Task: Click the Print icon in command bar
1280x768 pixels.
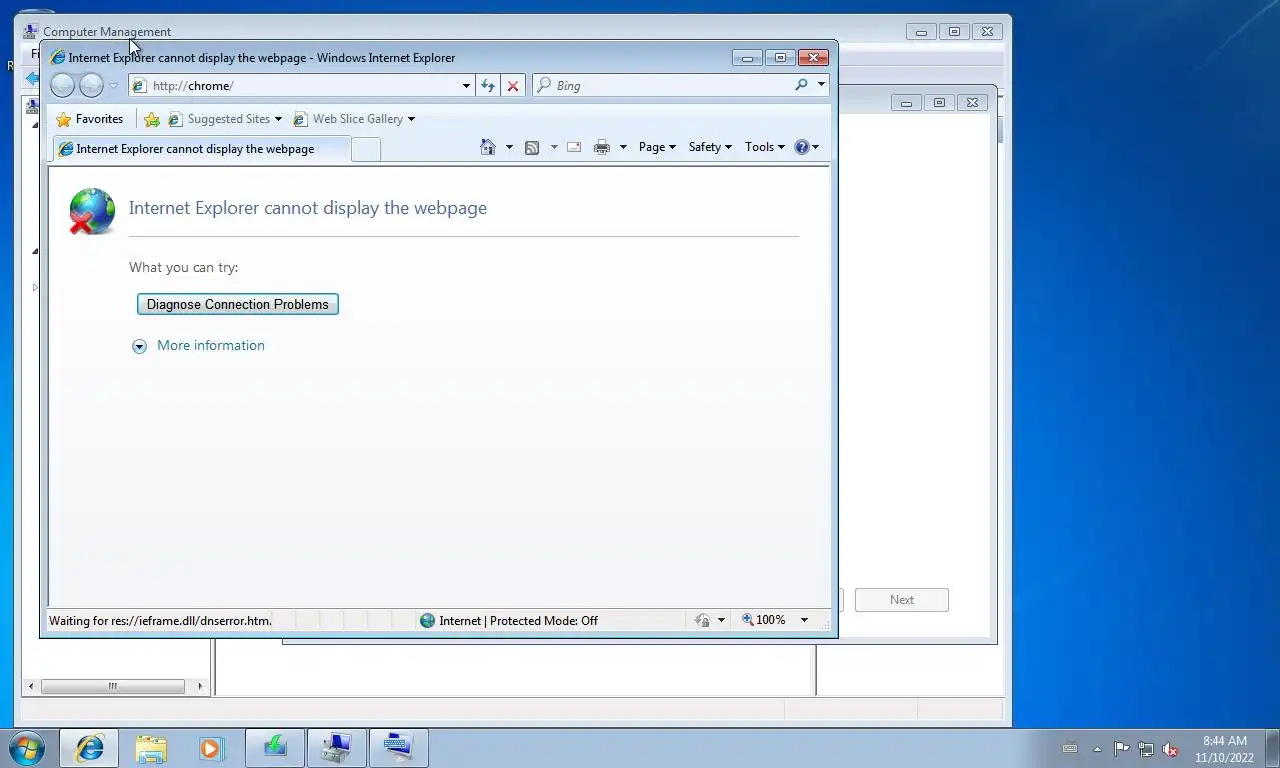Action: (601, 147)
